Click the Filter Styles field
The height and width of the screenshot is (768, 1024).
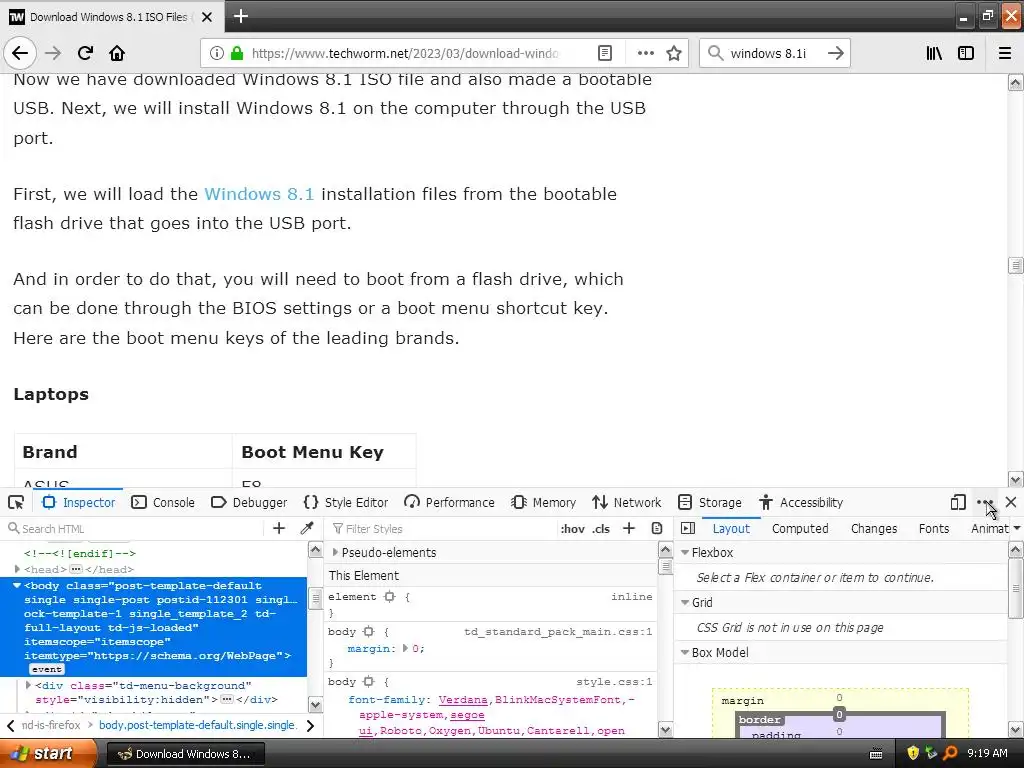coord(443,528)
